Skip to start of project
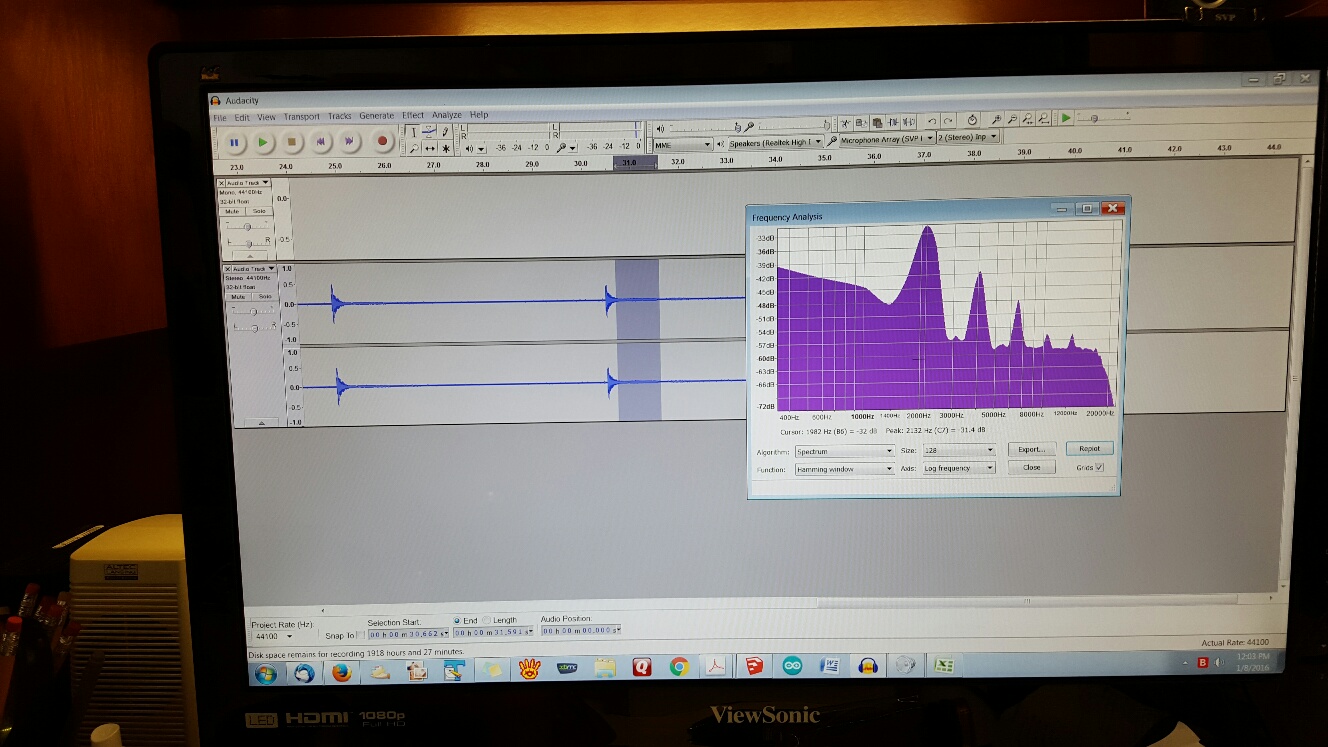 [x=320, y=142]
